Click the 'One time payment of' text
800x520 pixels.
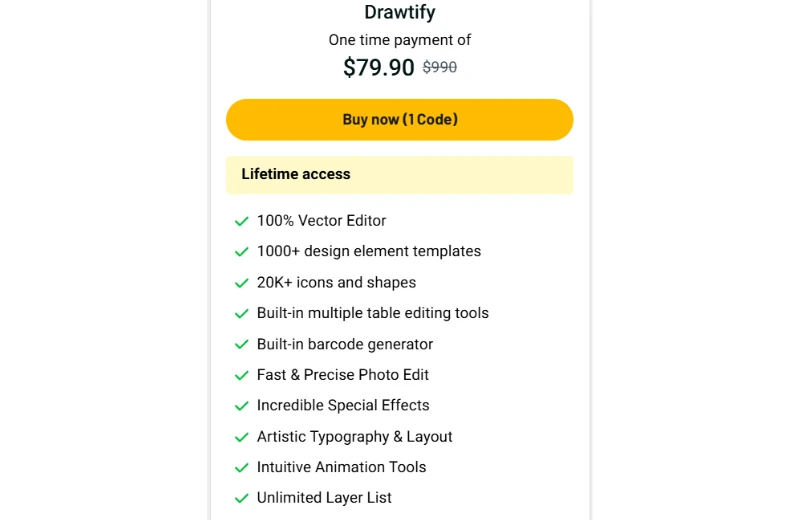tap(399, 40)
